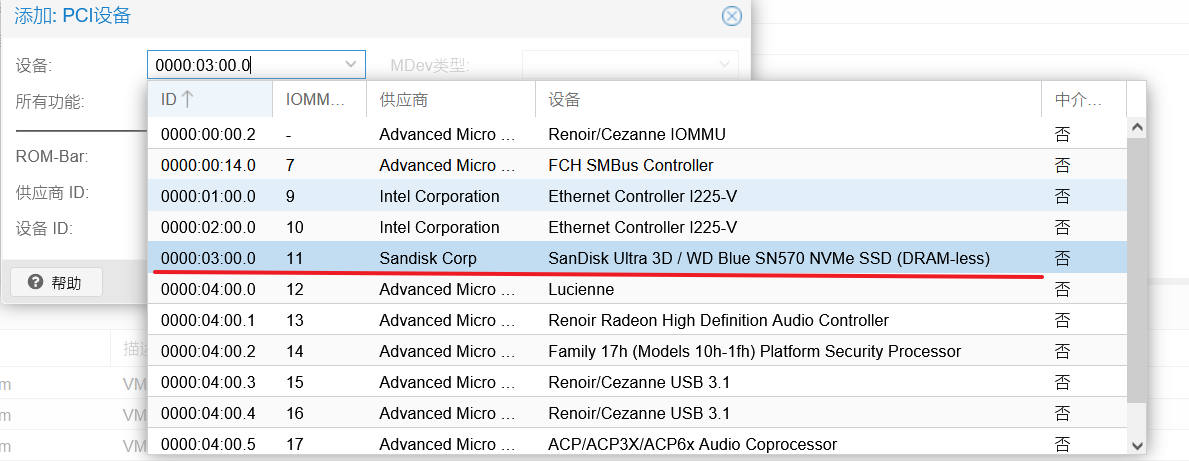Screen dimensions: 1189x461
Task: Select the Renoir/Cezanne IOMMU device row
Action: 637,134
